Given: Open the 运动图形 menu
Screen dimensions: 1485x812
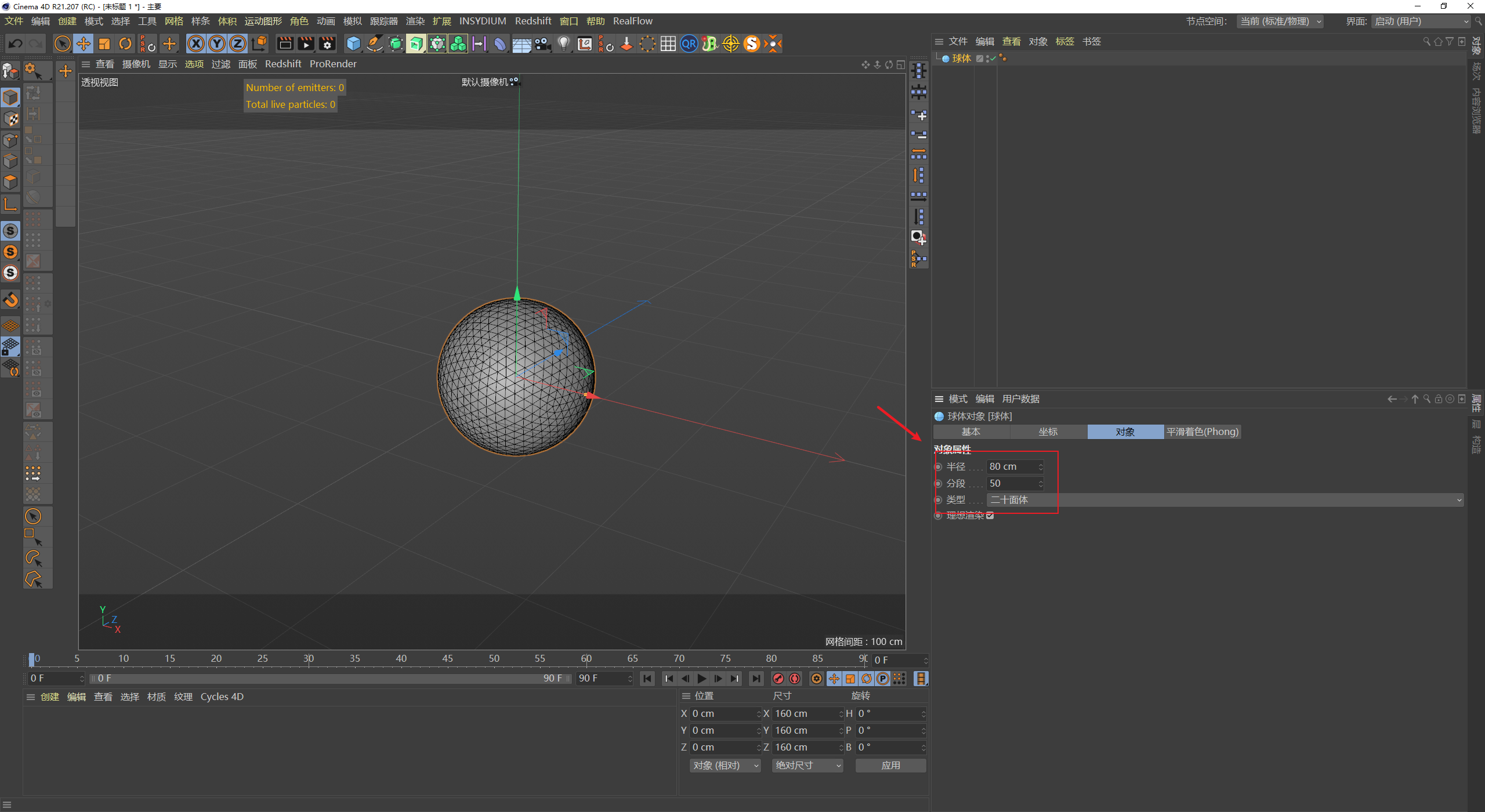Looking at the screenshot, I should 263,21.
